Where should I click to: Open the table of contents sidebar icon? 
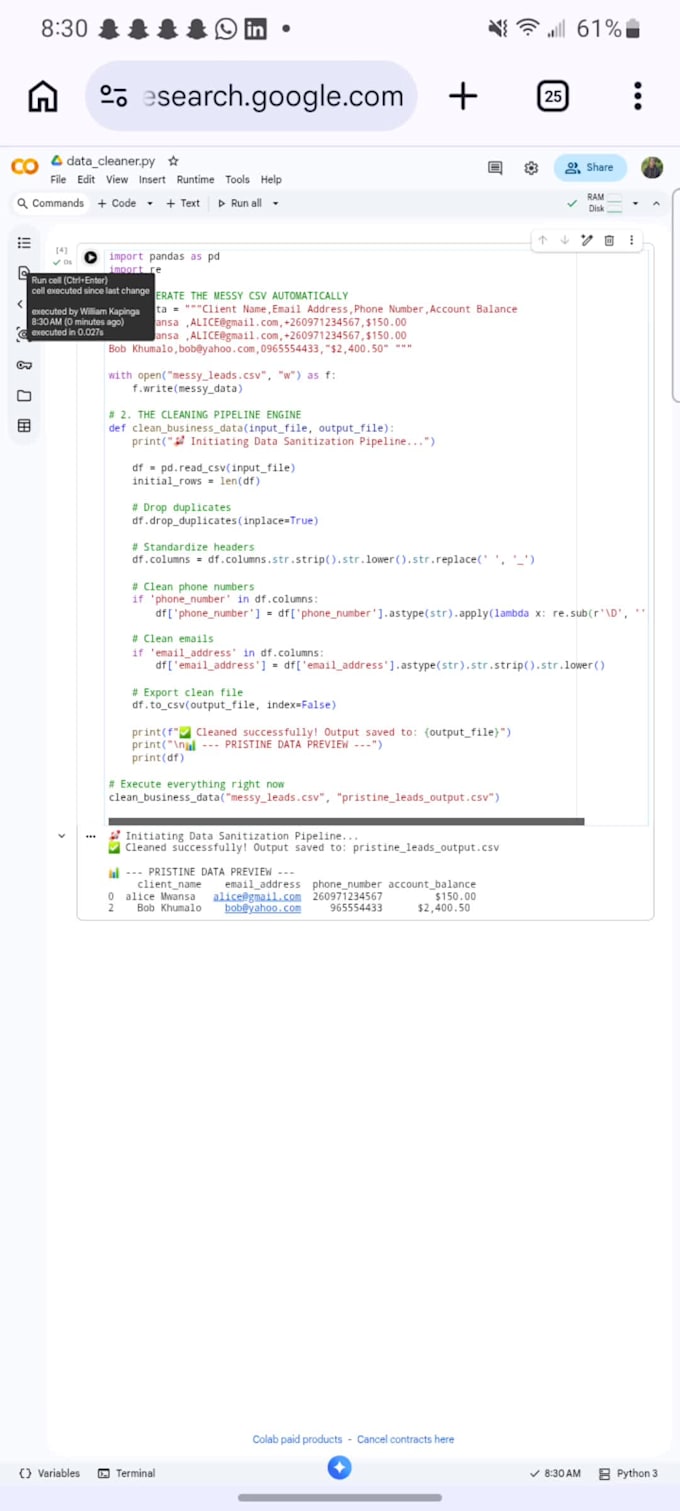click(x=24, y=243)
